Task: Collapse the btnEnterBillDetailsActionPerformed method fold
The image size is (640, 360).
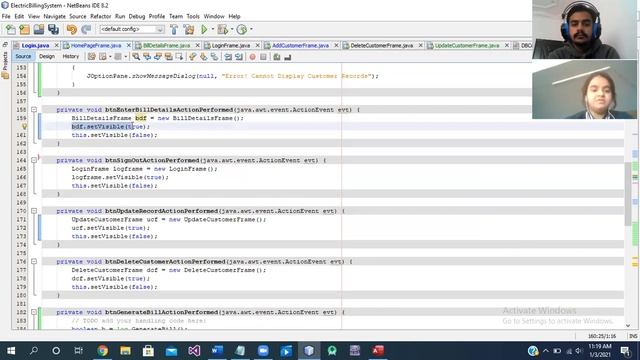Action: (34, 109)
